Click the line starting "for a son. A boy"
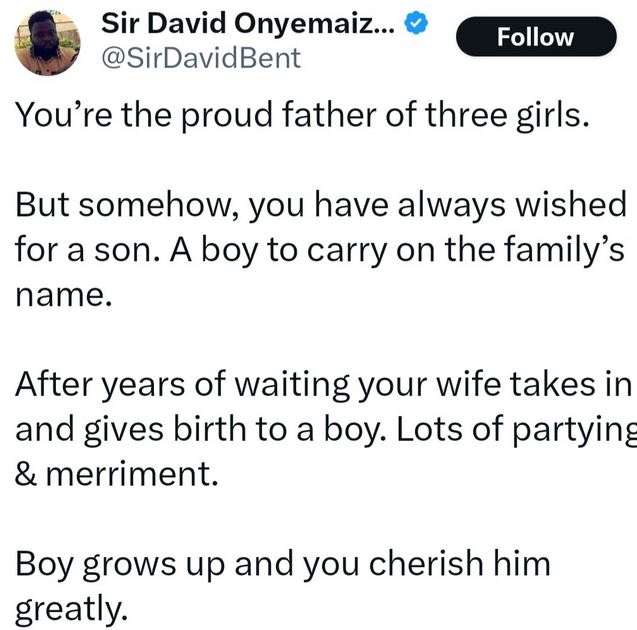Viewport: 637px width, 630px height. (x=320, y=250)
